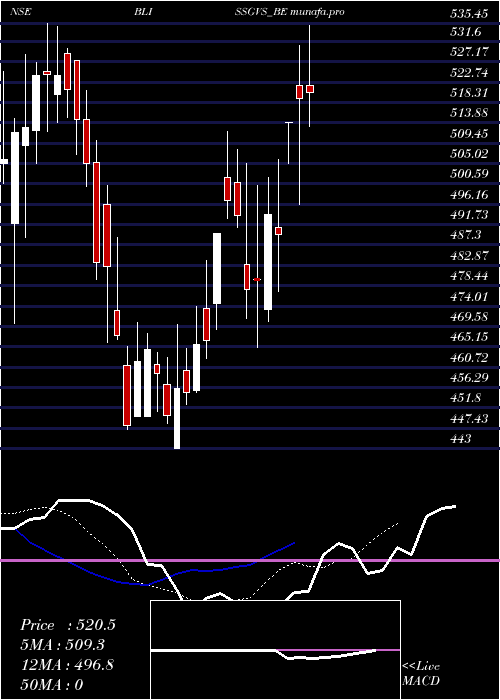The image size is (500, 700).
Task: Click the 535.45 price axis label
Action: pyautogui.click(x=469, y=14)
